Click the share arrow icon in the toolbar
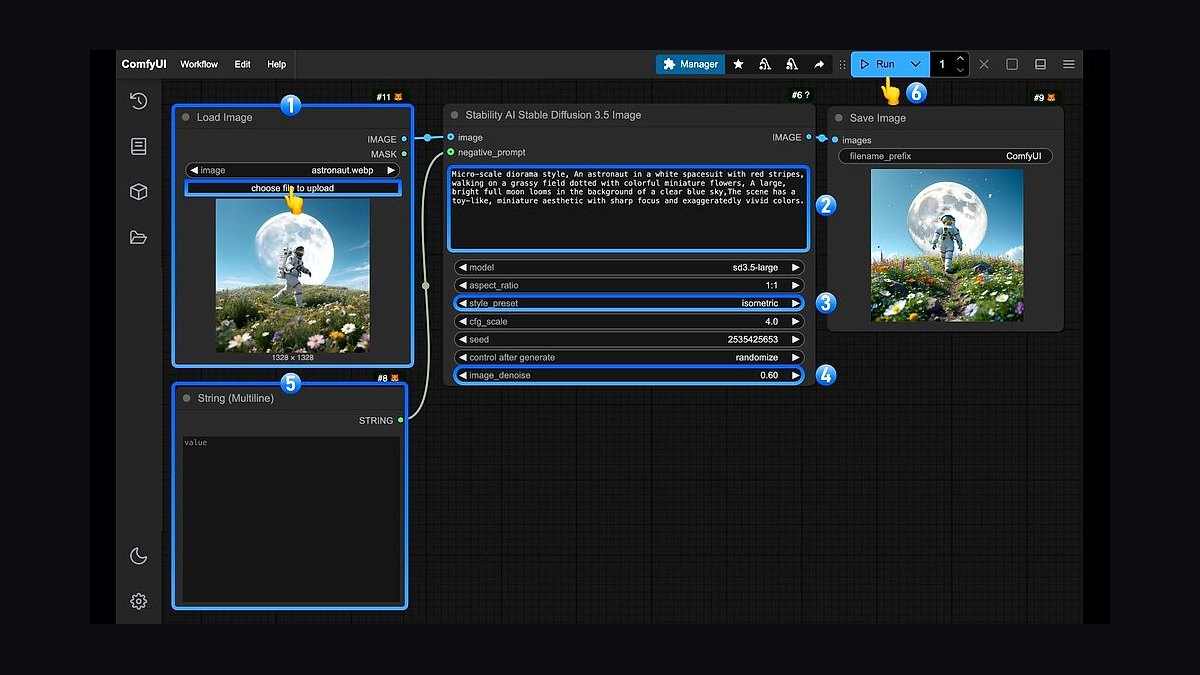The width and height of the screenshot is (1200, 675). tap(819, 64)
